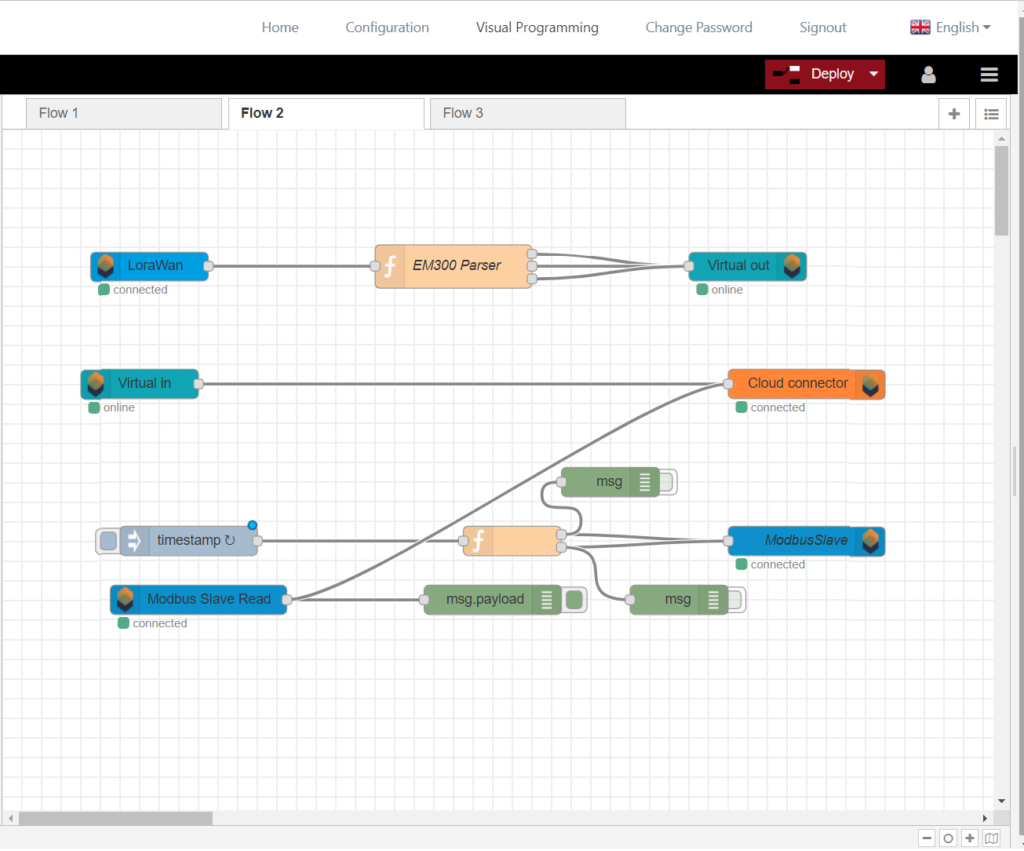Click the timestamp node's blue changed indicator
This screenshot has height=851, width=1024.
coord(252,526)
